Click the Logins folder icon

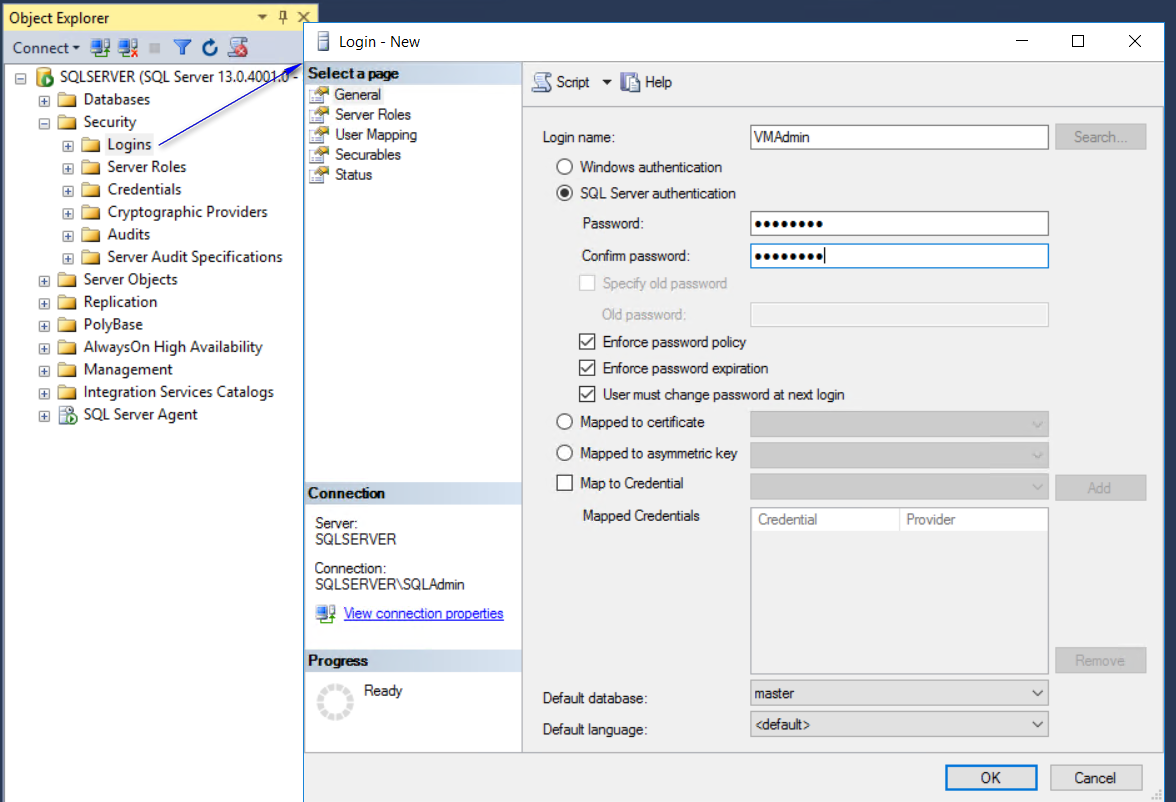pos(91,145)
